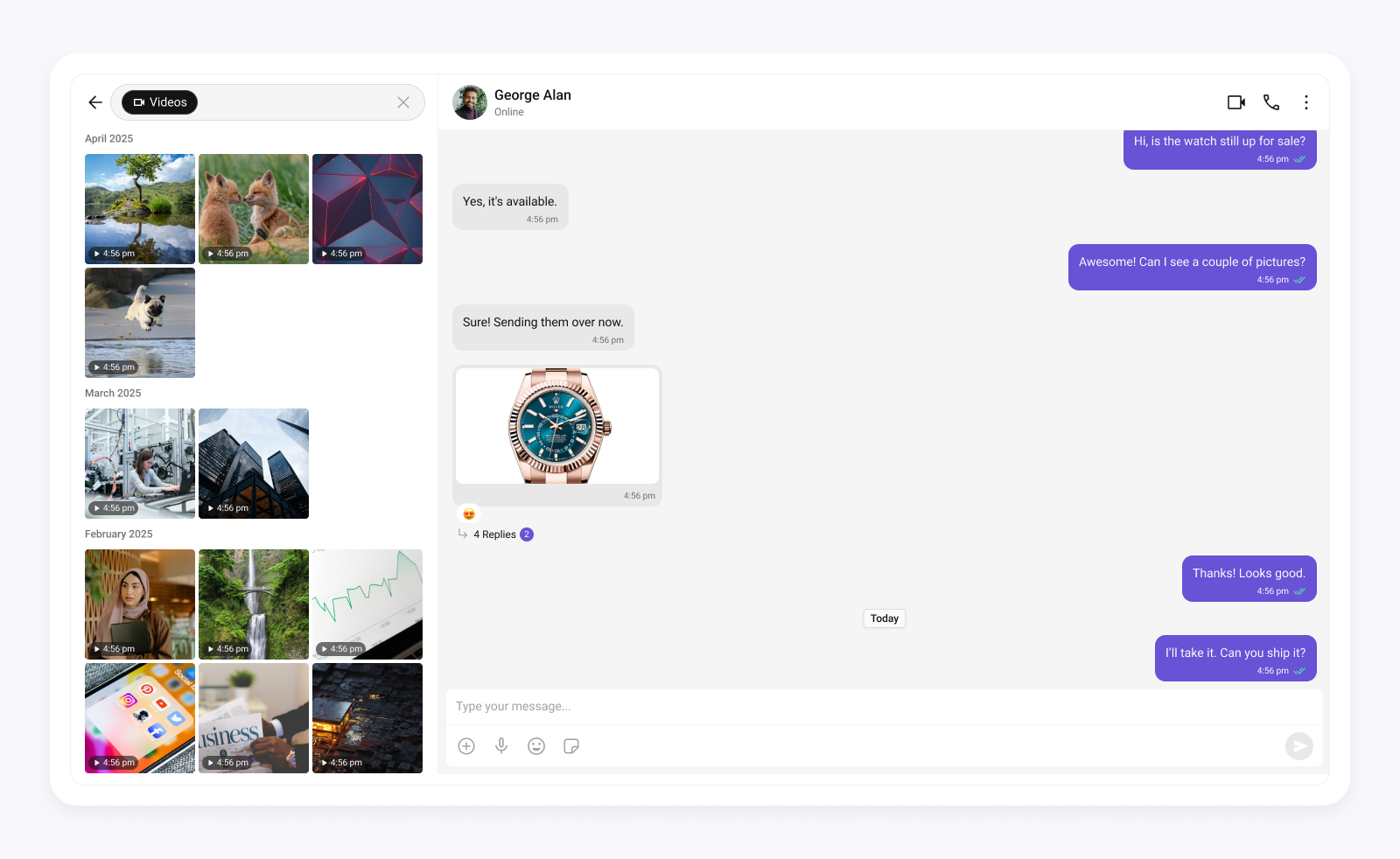Viewport: 1400px width, 859px height.
Task: Play the woman in laboratory video
Action: [x=140, y=464]
